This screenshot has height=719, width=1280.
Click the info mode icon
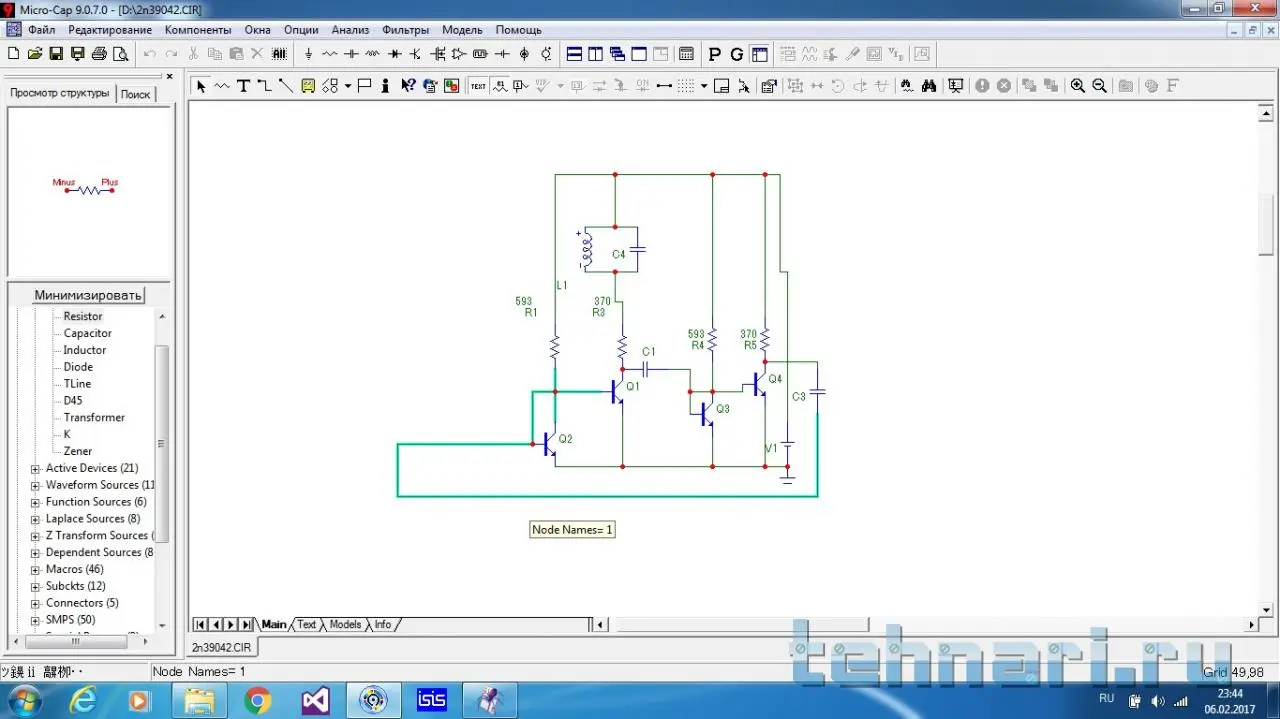[385, 86]
